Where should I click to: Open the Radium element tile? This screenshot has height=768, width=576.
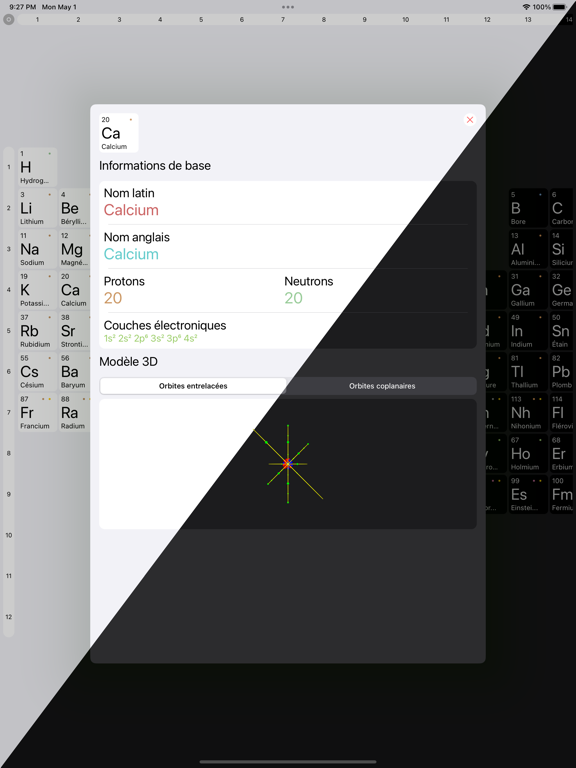point(74,413)
